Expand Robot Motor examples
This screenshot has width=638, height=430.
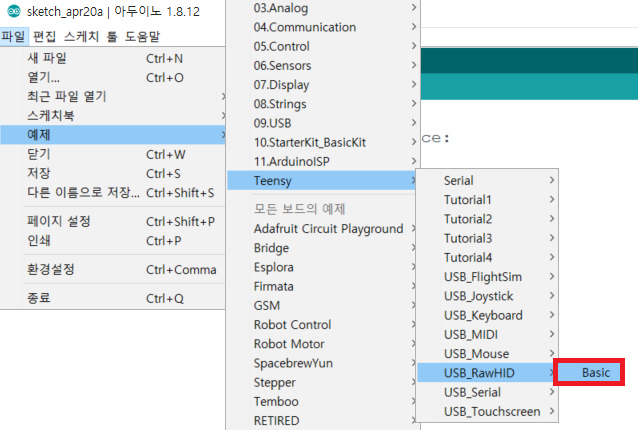click(x=323, y=344)
